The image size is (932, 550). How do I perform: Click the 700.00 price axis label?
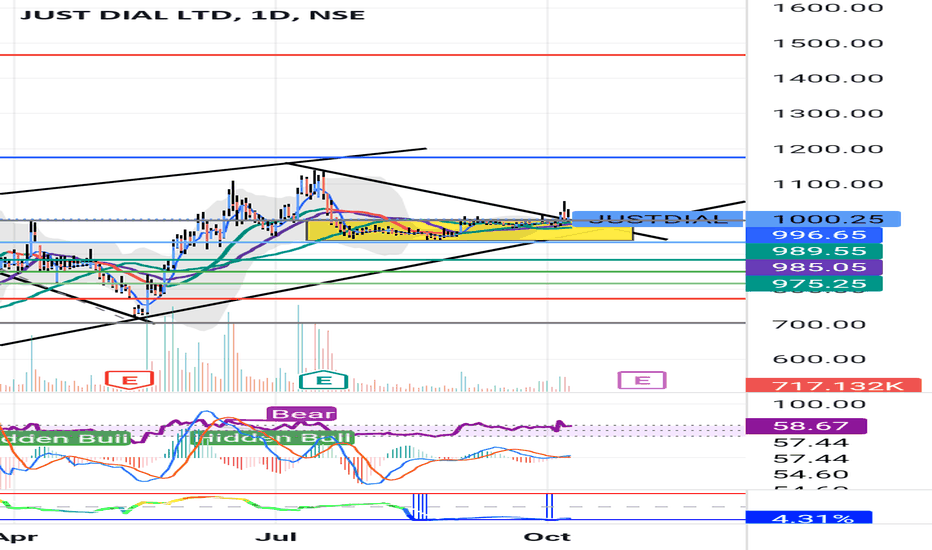819,324
